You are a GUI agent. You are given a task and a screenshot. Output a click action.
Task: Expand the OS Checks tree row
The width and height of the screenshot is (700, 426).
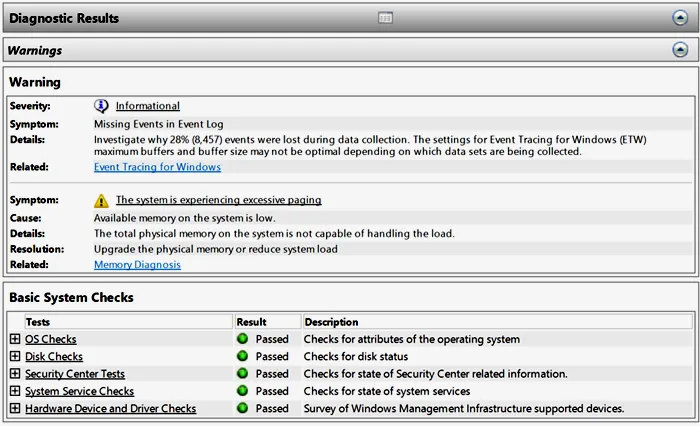click(15, 340)
